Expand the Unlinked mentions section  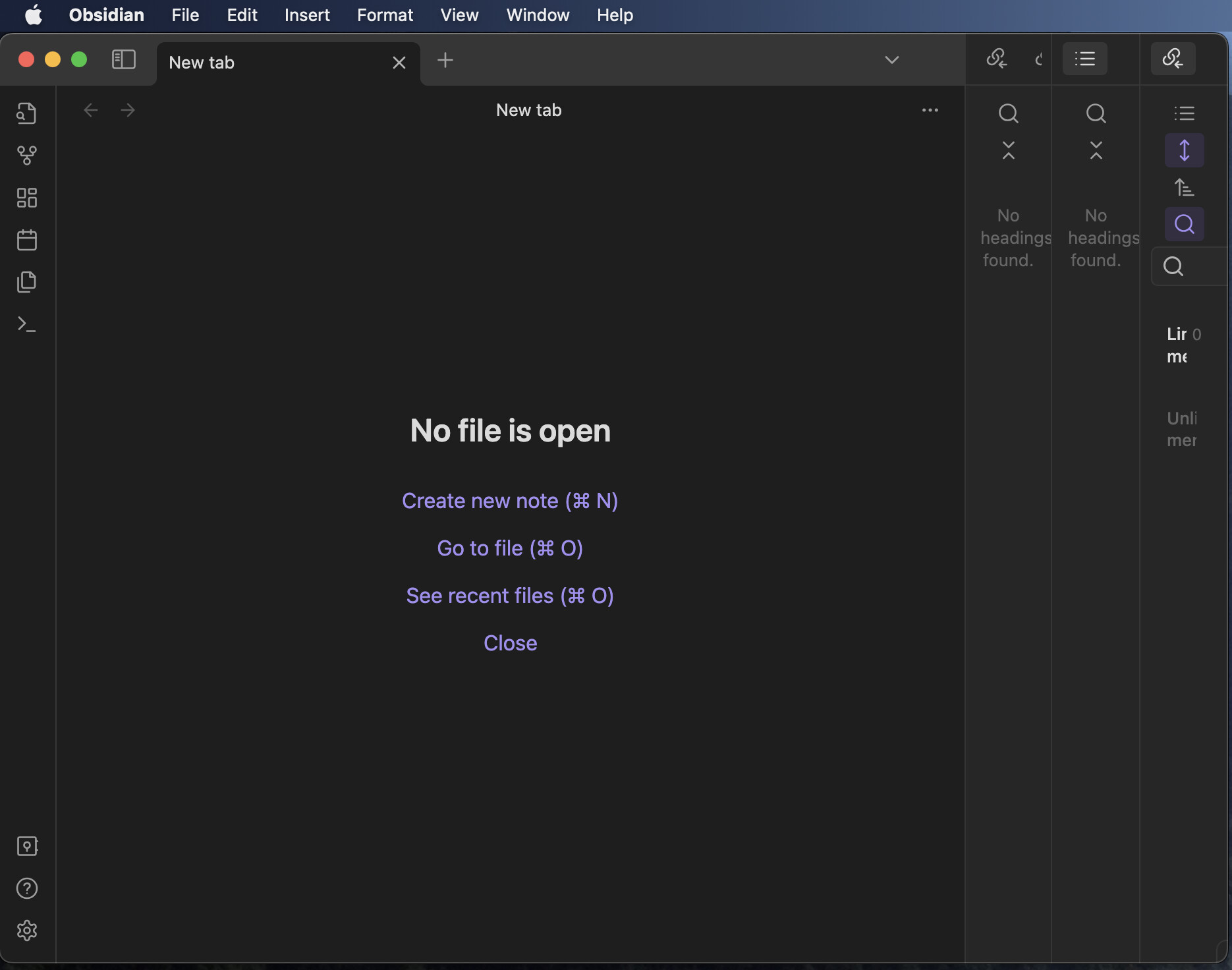click(x=1182, y=429)
